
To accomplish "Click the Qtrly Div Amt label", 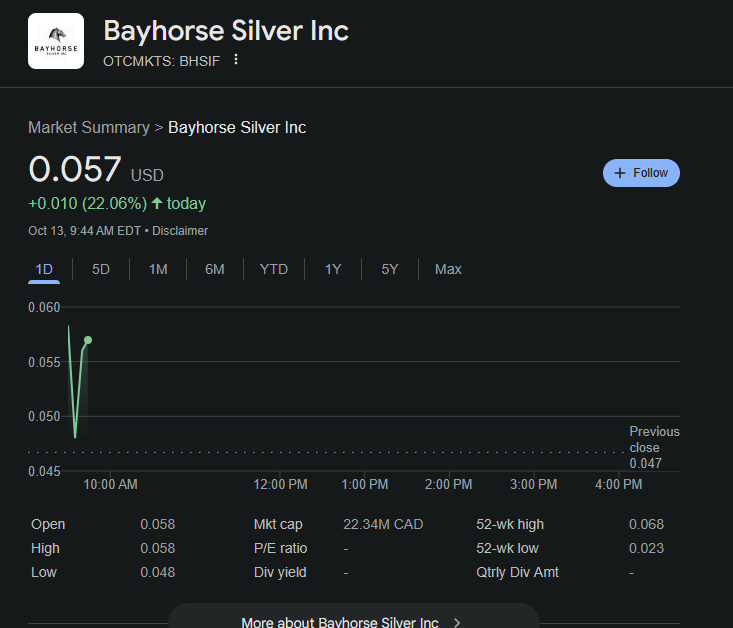I will coord(517,572).
